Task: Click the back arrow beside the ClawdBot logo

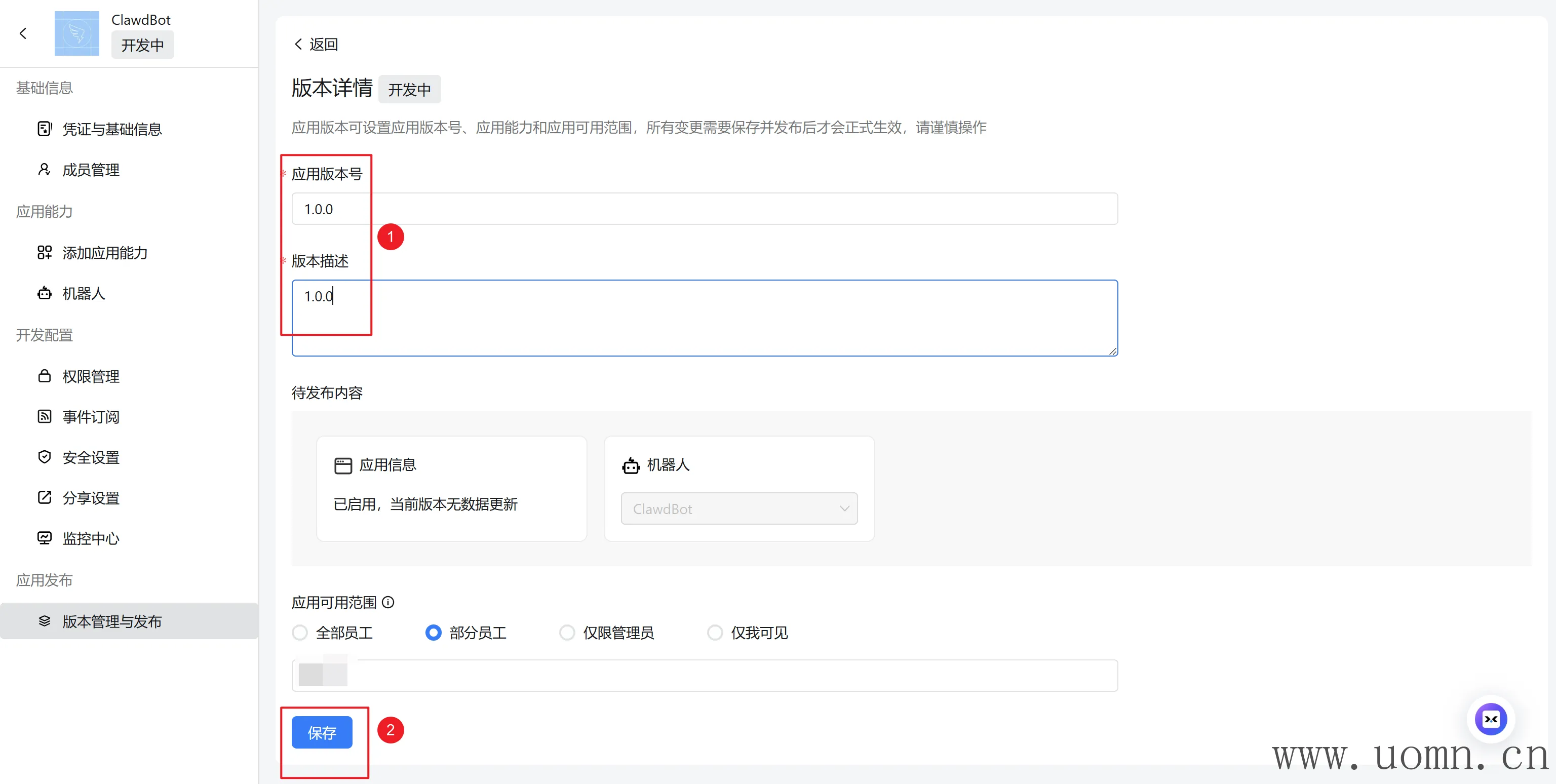Action: (23, 33)
